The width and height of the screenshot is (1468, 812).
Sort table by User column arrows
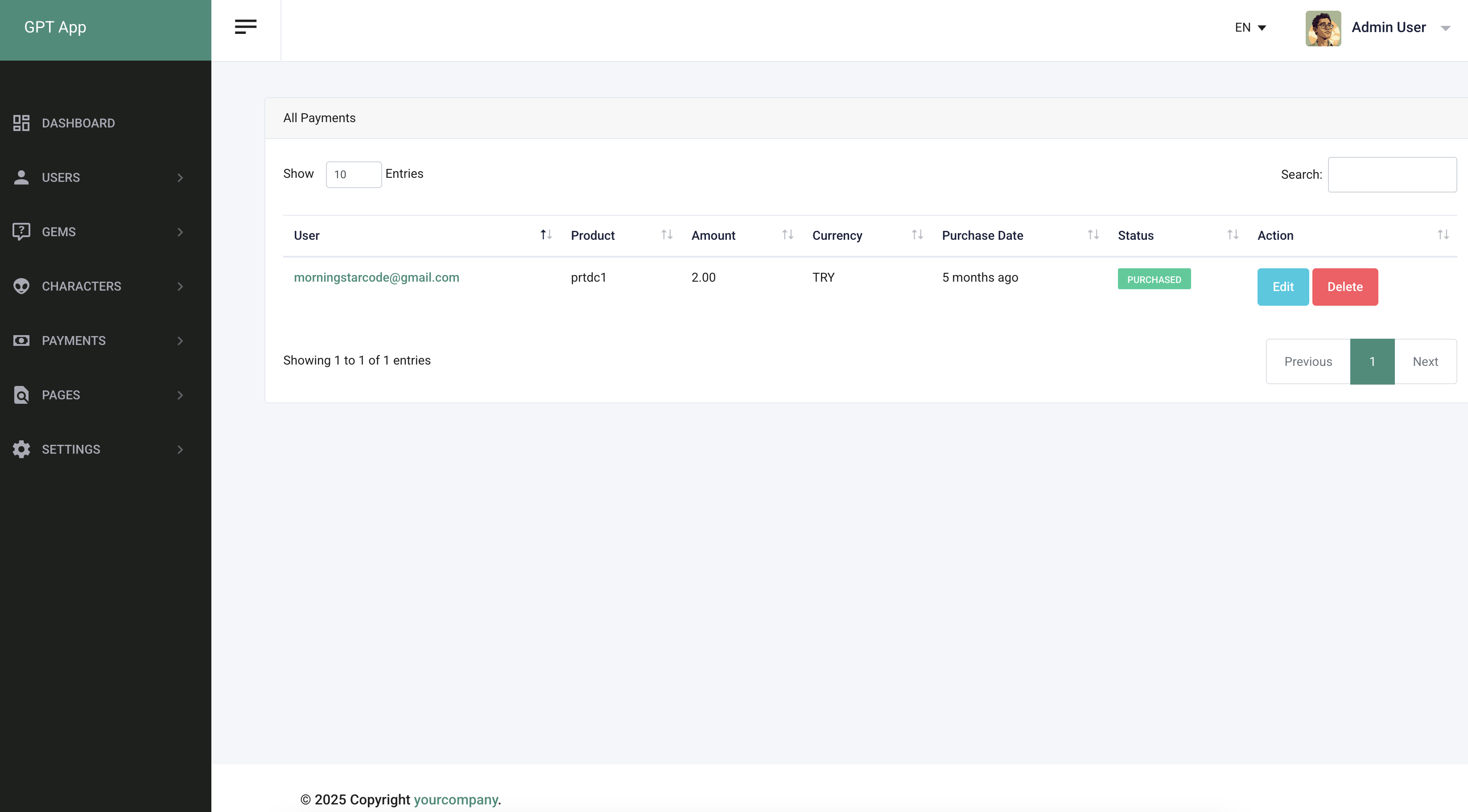[546, 234]
